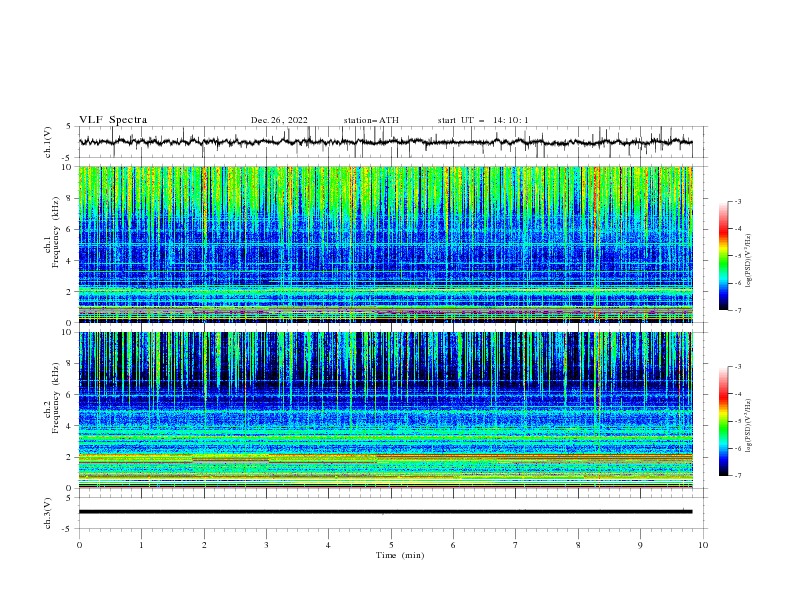792x612 pixels.
Task: Click the time axis tick label "7"
Action: 516,545
